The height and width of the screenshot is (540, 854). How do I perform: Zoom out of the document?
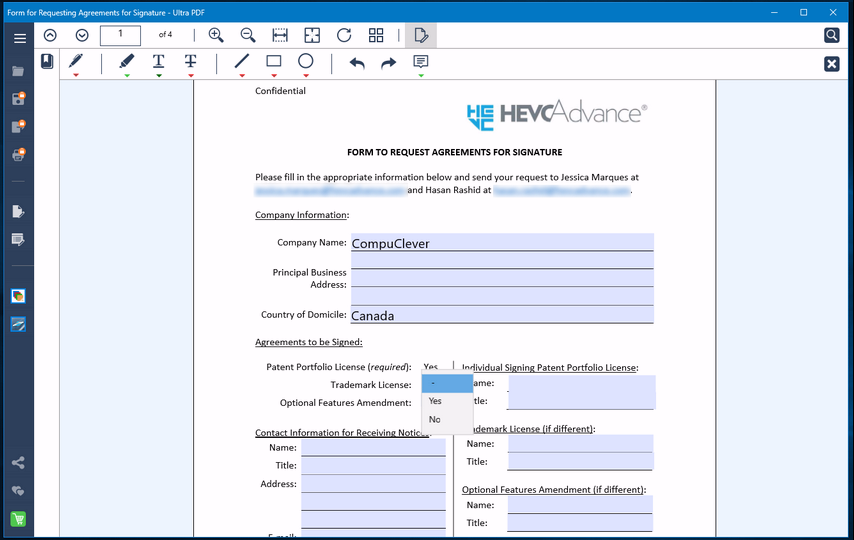point(248,35)
